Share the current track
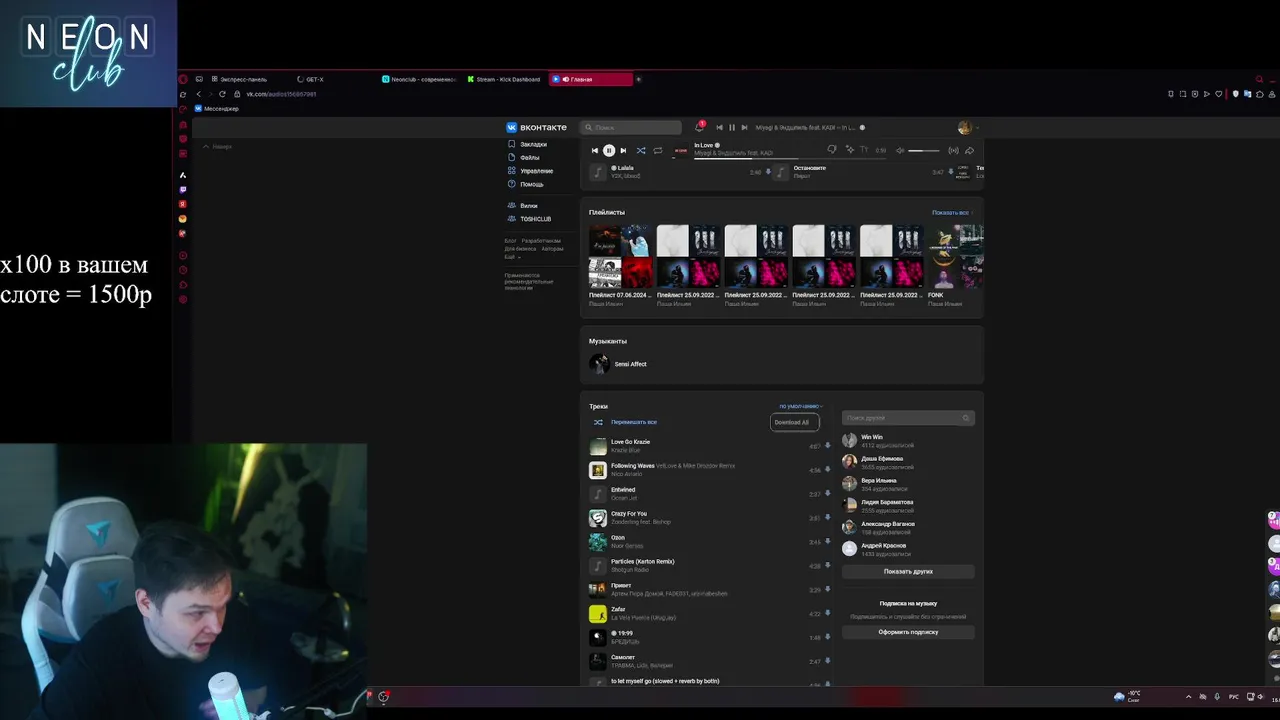Viewport: 1280px width, 720px height. (969, 151)
